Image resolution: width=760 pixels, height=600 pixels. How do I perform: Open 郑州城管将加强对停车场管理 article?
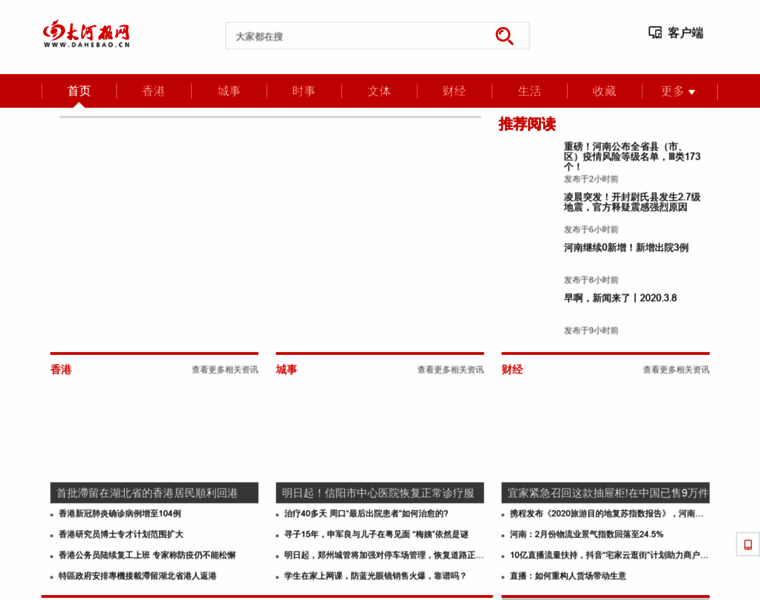[384, 555]
